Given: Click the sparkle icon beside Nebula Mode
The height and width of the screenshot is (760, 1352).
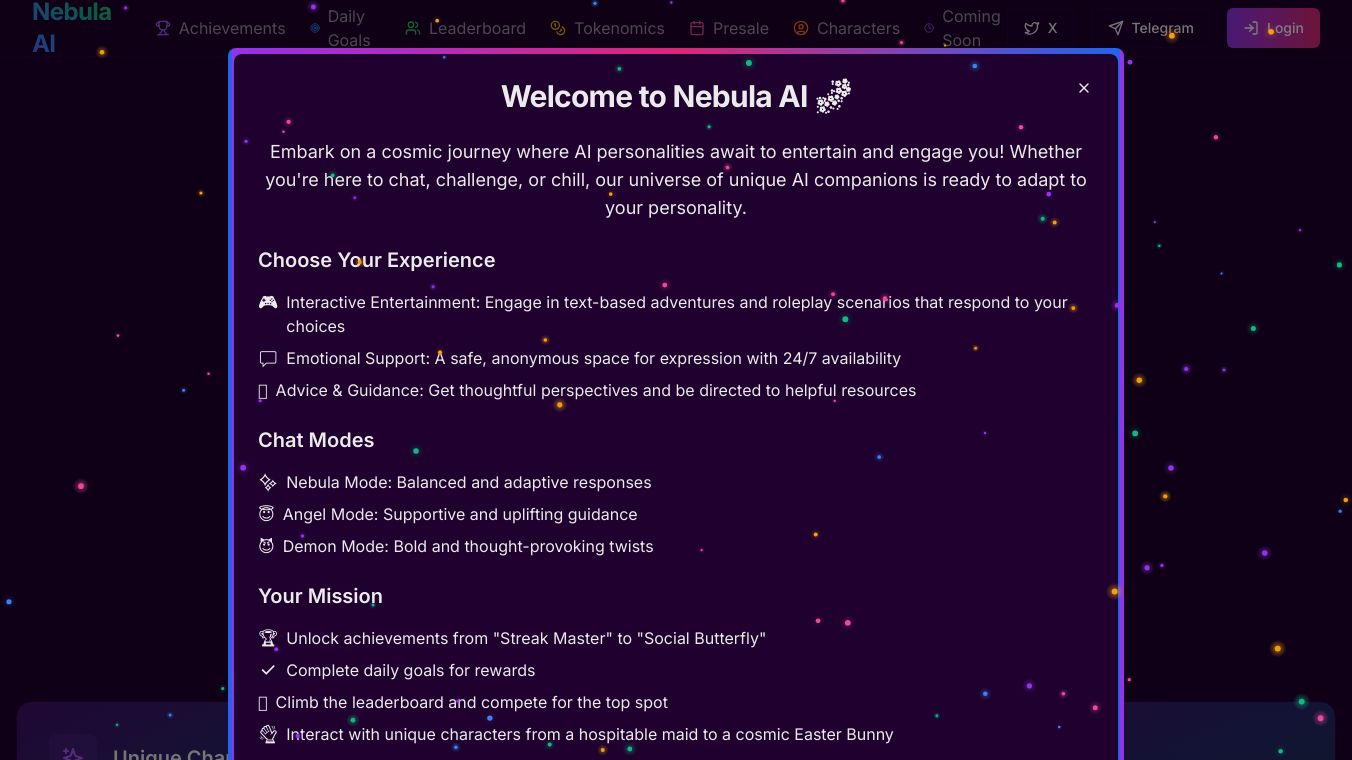Looking at the screenshot, I should [x=268, y=482].
